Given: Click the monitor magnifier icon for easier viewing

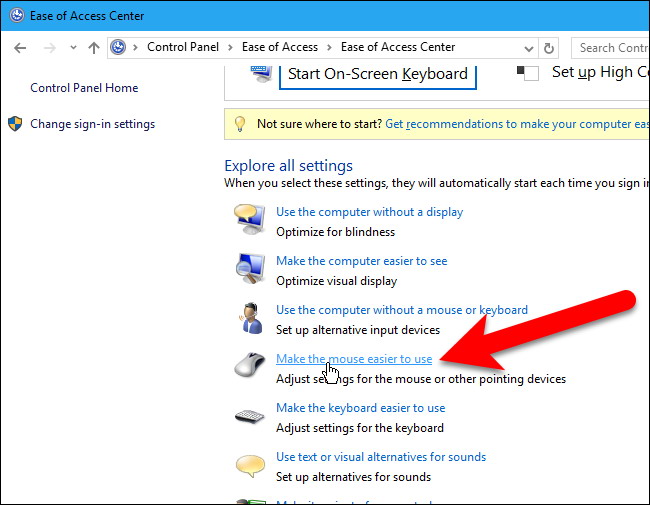Looking at the screenshot, I should pos(248,268).
